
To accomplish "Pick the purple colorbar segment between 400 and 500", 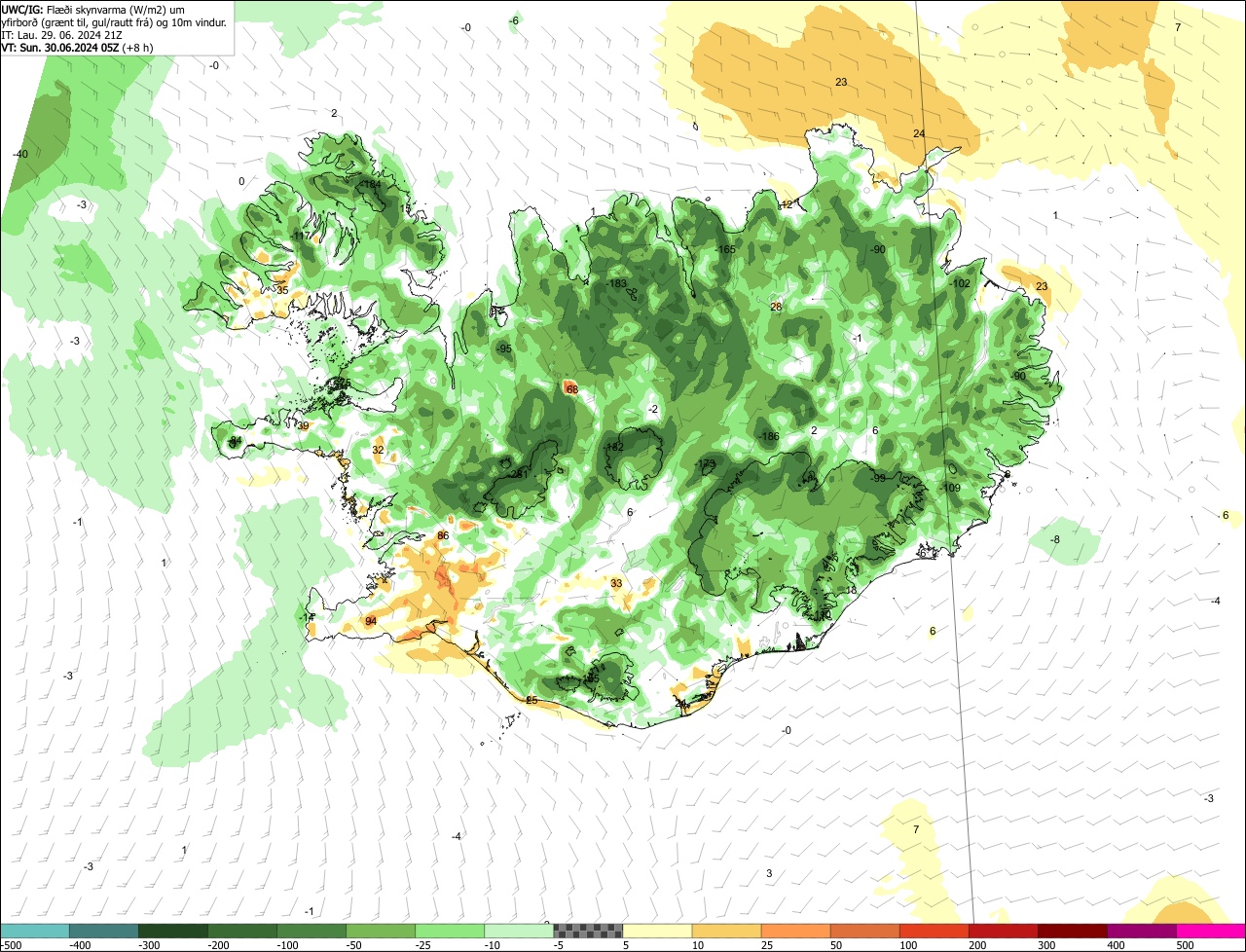I will 1141,931.
